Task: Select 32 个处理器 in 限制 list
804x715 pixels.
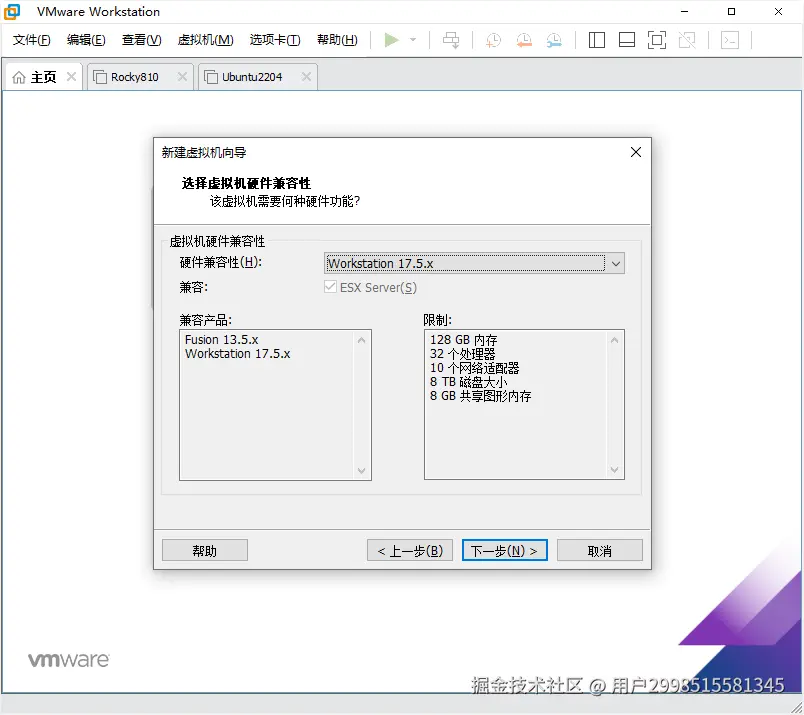Action: click(463, 354)
